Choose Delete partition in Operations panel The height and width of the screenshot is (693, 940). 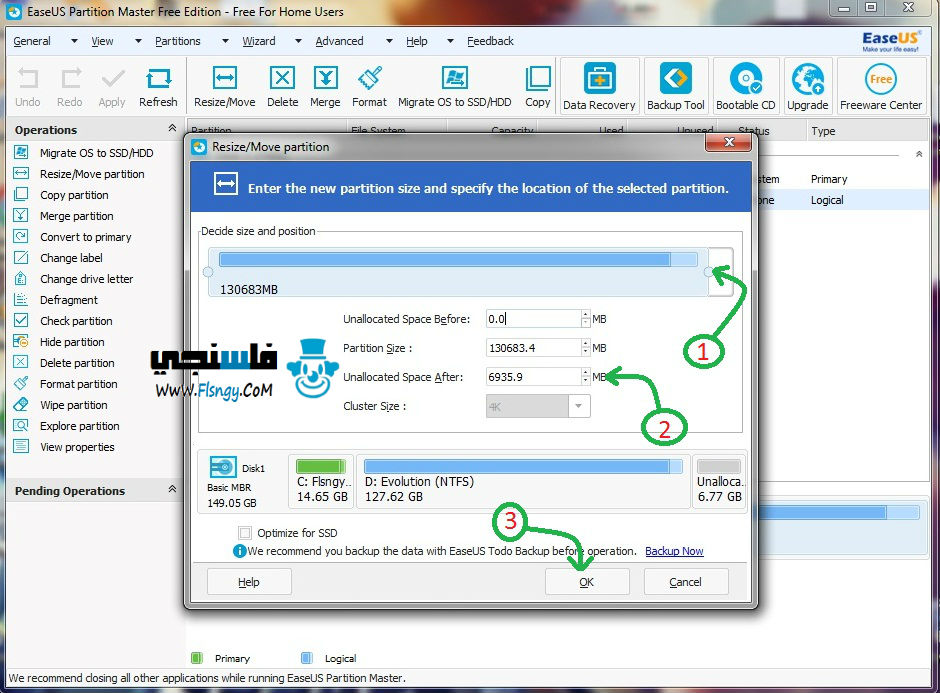(77, 363)
